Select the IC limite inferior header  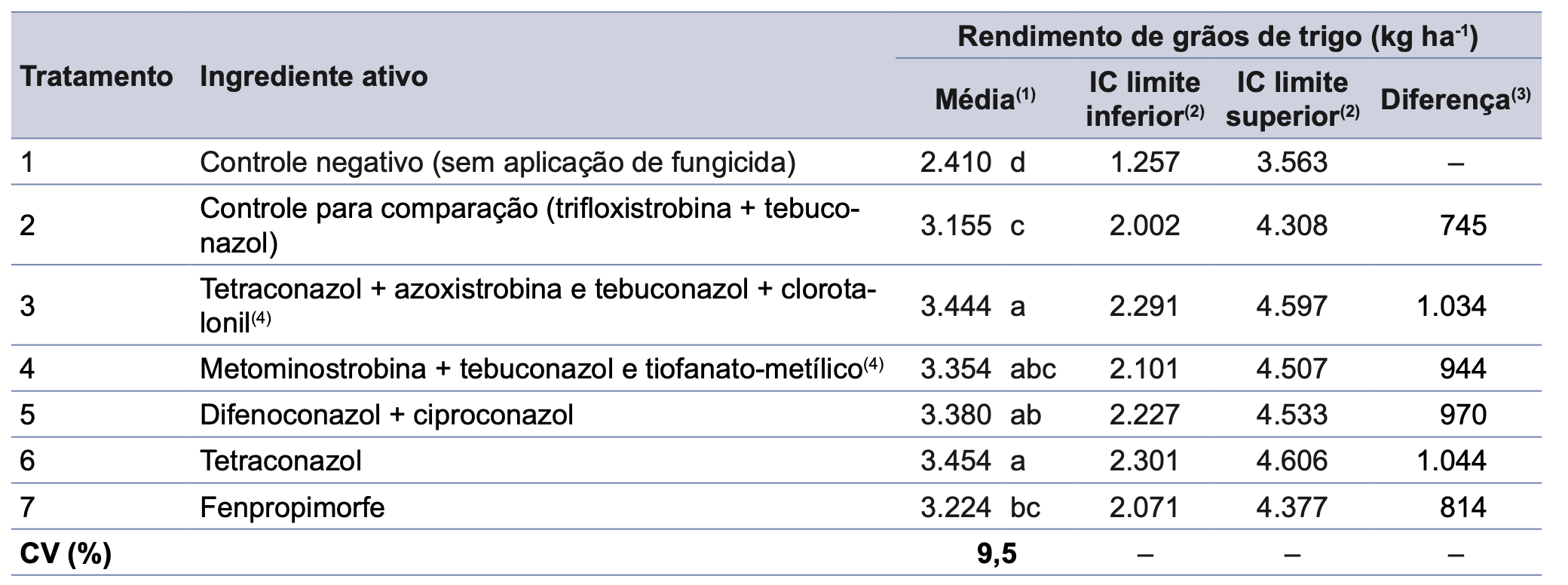point(1144,100)
